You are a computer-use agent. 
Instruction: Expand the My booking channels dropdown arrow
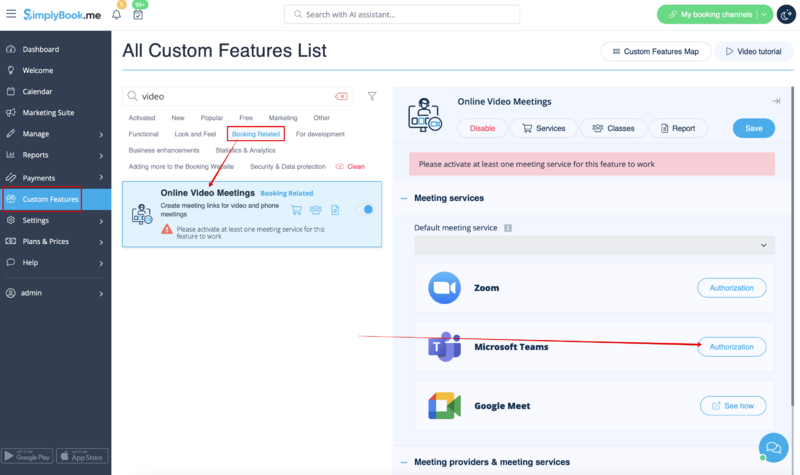764,14
